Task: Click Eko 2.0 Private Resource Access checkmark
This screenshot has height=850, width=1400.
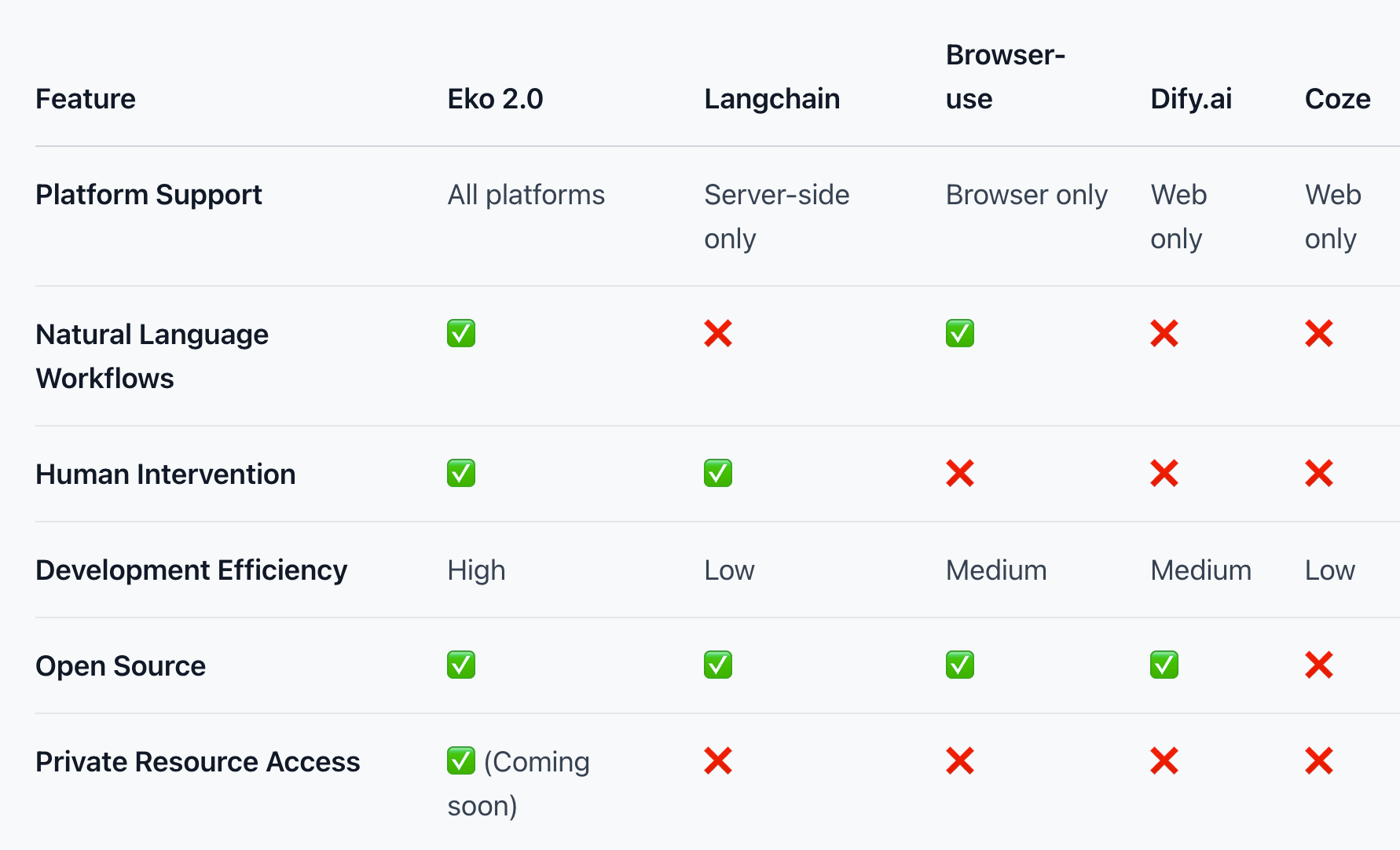Action: [461, 760]
